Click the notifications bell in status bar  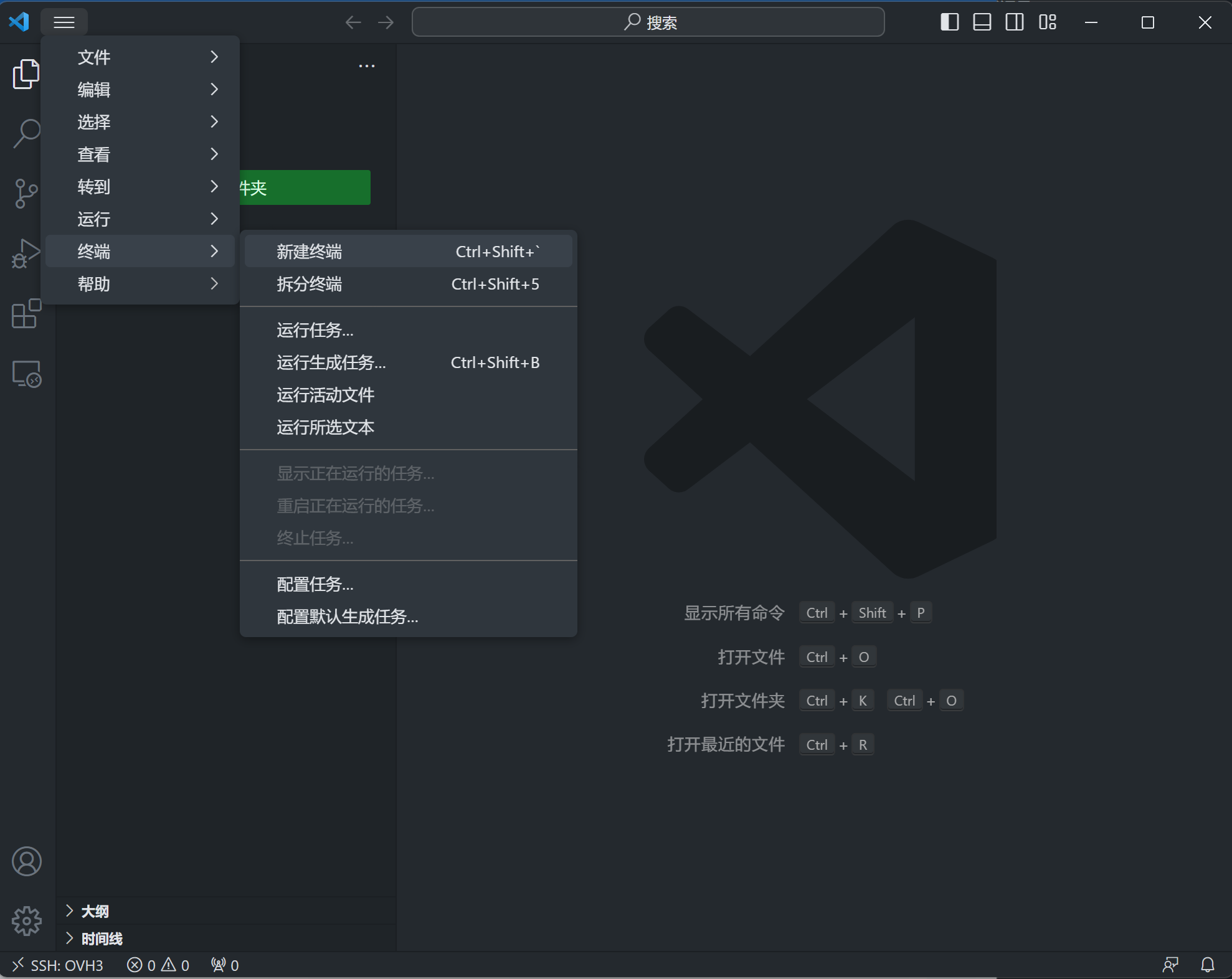pos(1207,965)
